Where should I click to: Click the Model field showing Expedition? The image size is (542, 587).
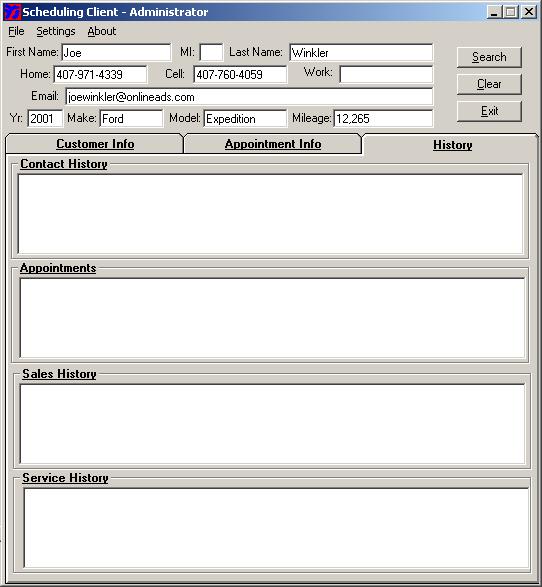click(x=245, y=119)
